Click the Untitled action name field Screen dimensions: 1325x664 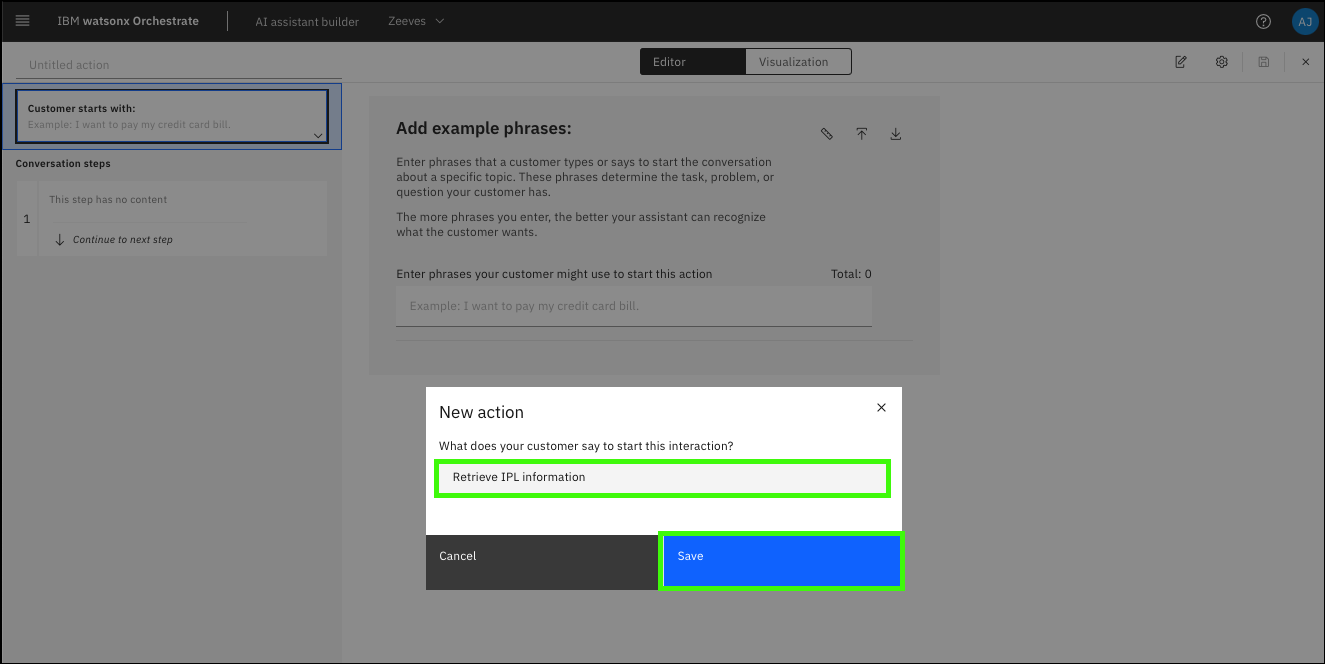pyautogui.click(x=178, y=65)
